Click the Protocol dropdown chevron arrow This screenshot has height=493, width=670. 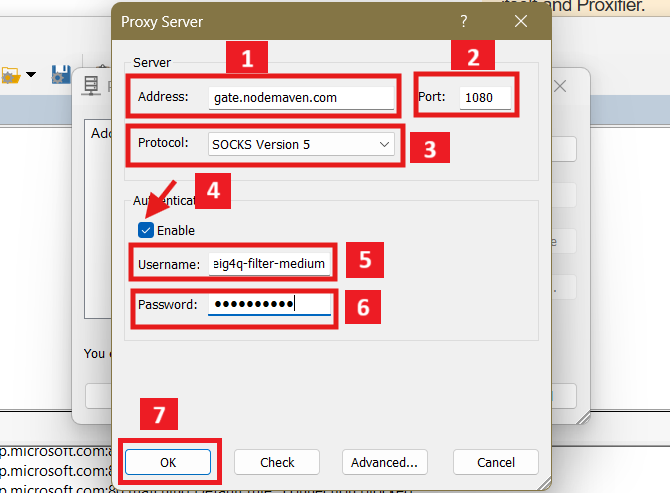[x=385, y=145]
